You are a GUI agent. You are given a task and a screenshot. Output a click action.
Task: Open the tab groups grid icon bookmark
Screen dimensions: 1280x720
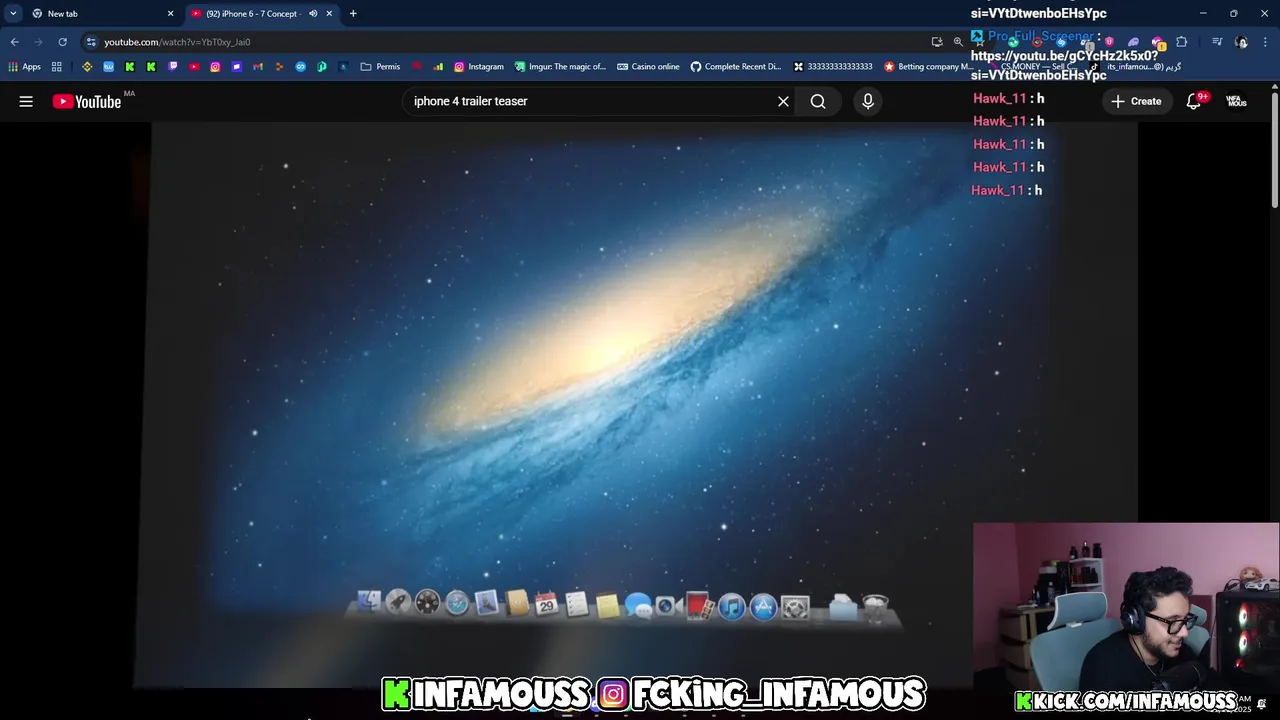click(x=57, y=67)
